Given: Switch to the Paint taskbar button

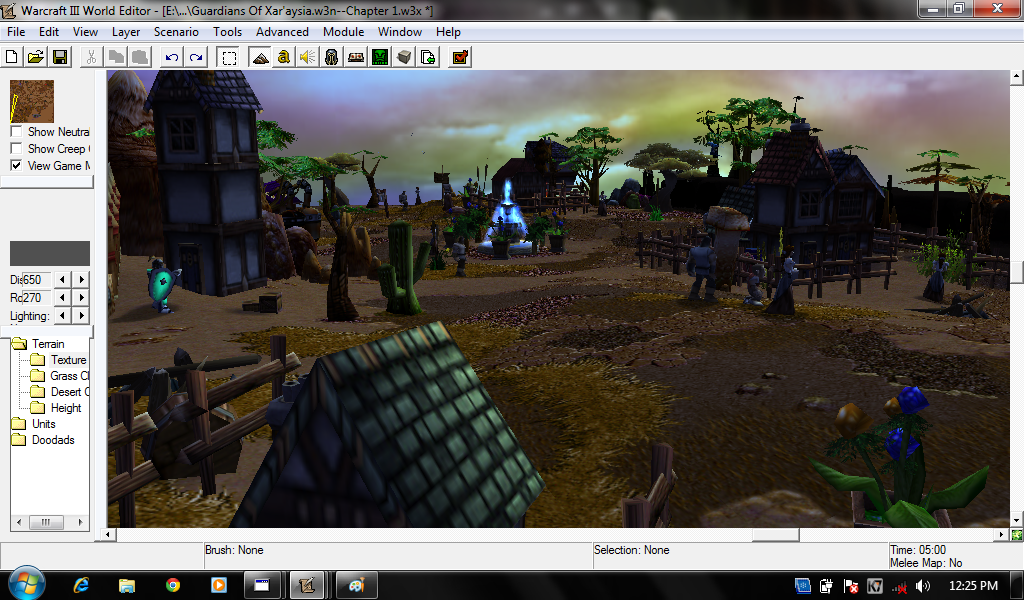Looking at the screenshot, I should pos(356,585).
